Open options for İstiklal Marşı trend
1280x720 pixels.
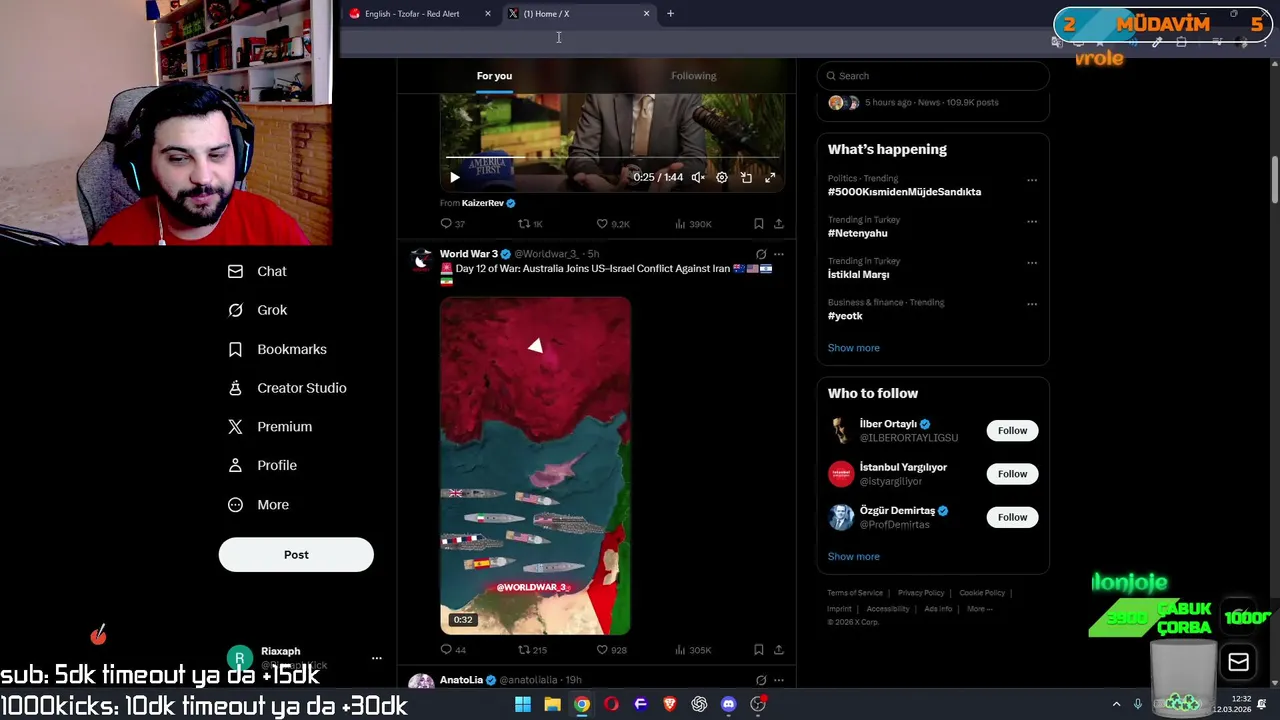pyautogui.click(x=1032, y=263)
